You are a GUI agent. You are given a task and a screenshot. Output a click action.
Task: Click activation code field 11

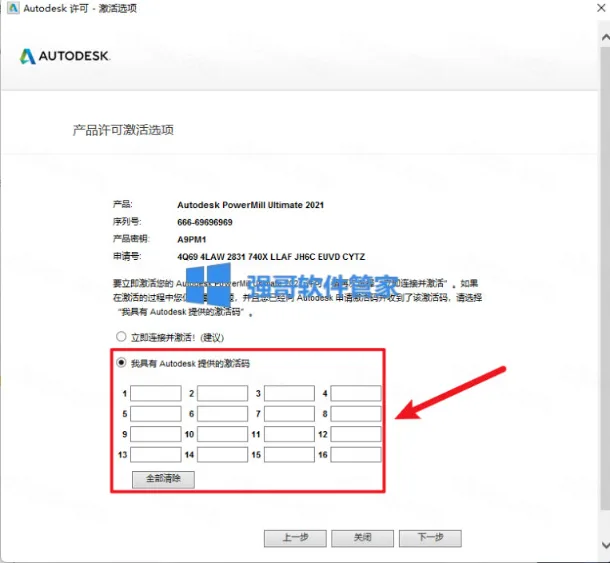pyautogui.click(x=289, y=434)
